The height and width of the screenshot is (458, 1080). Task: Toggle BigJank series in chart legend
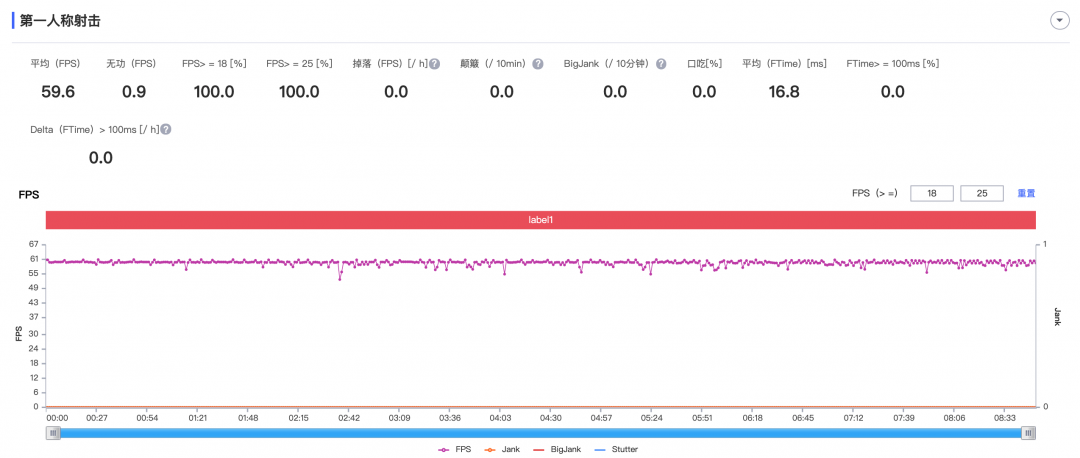coord(557,450)
